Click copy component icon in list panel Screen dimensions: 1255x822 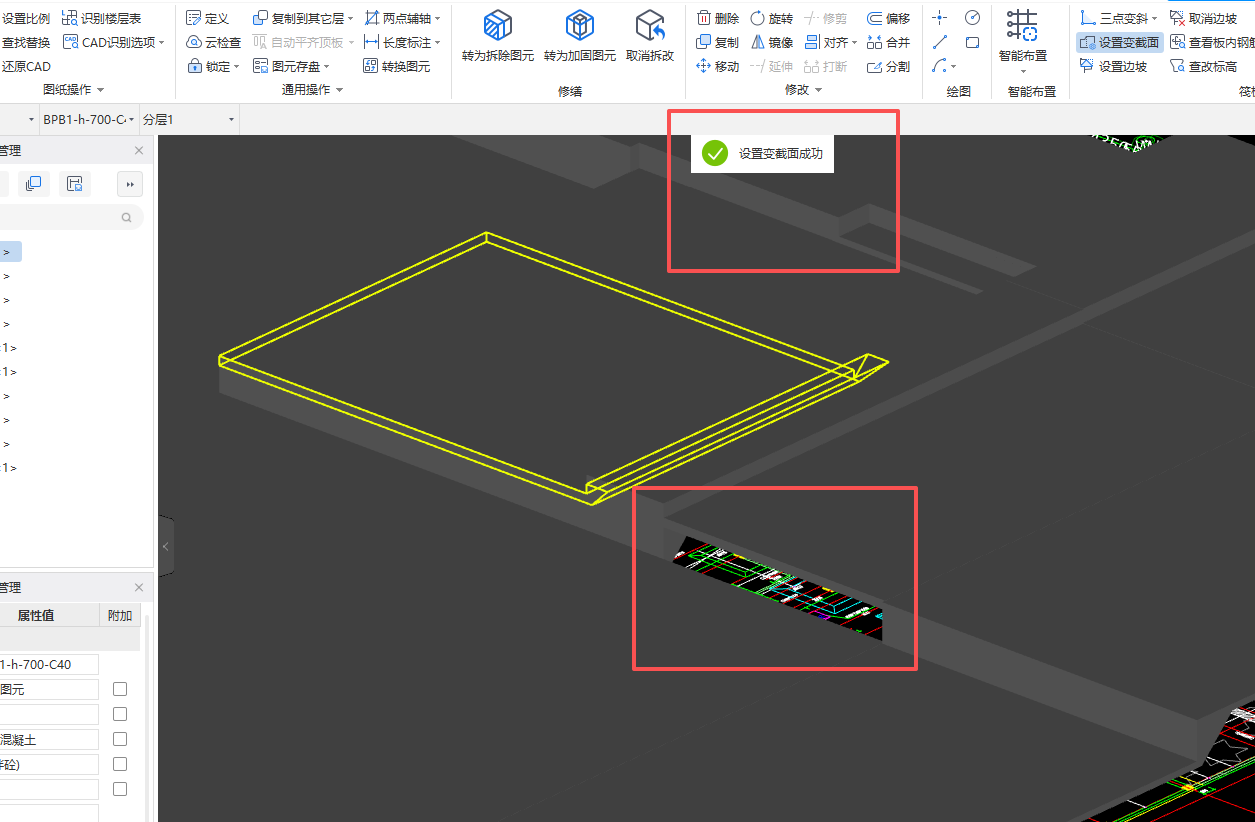point(34,183)
